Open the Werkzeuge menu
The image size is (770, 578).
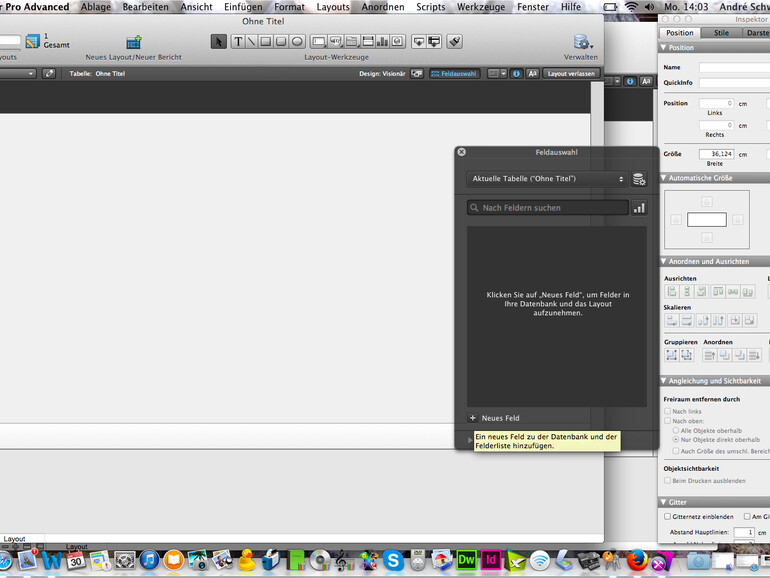coord(481,7)
